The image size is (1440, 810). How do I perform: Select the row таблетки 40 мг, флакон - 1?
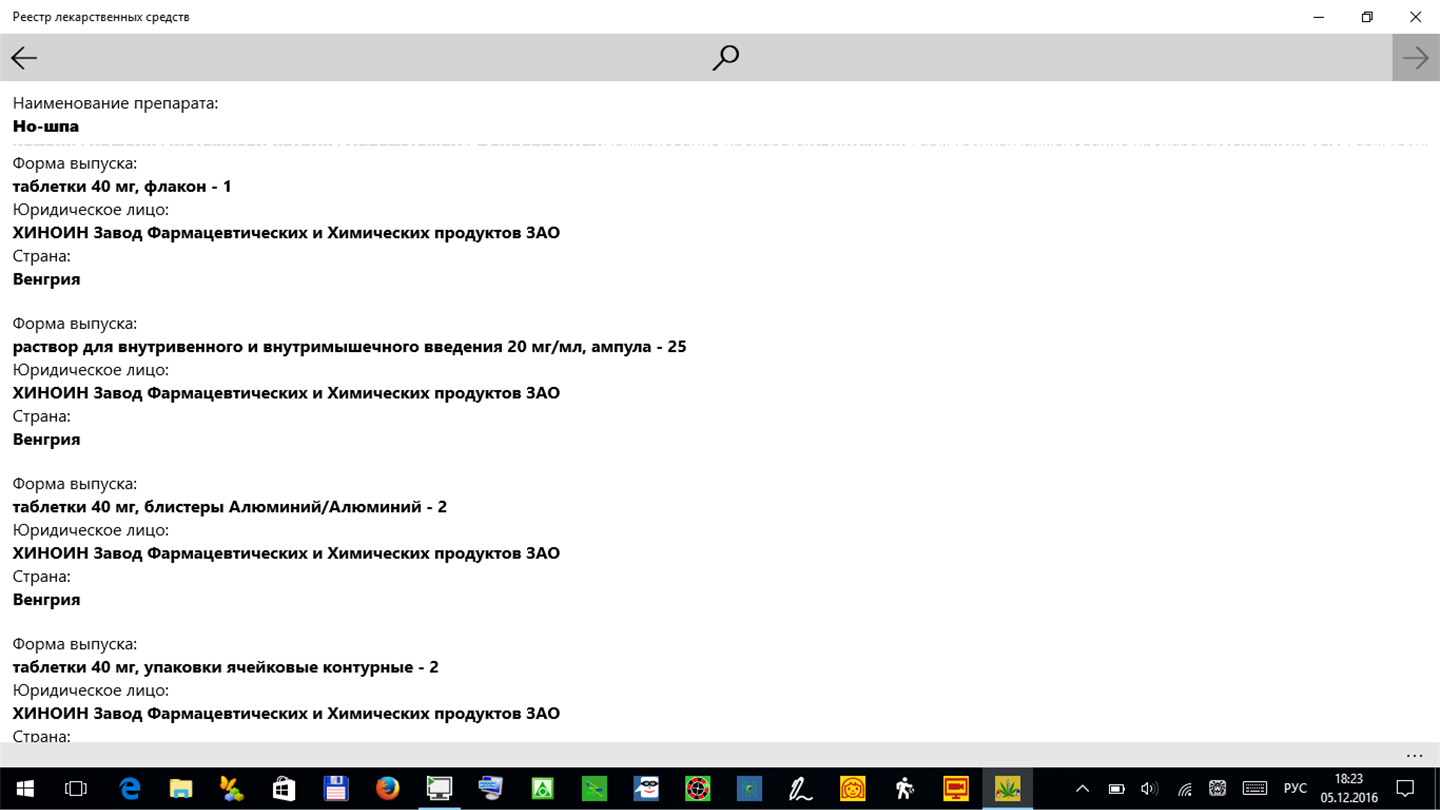tap(122, 186)
